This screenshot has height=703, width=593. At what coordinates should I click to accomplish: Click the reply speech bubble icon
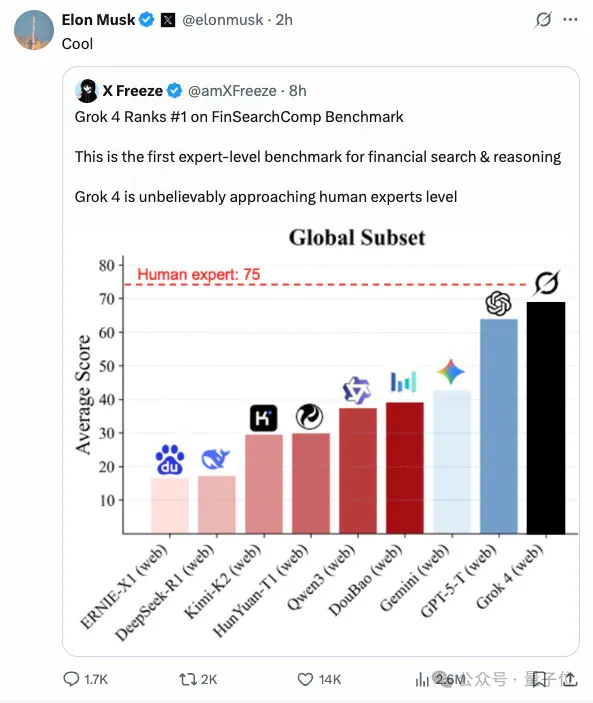[71, 679]
